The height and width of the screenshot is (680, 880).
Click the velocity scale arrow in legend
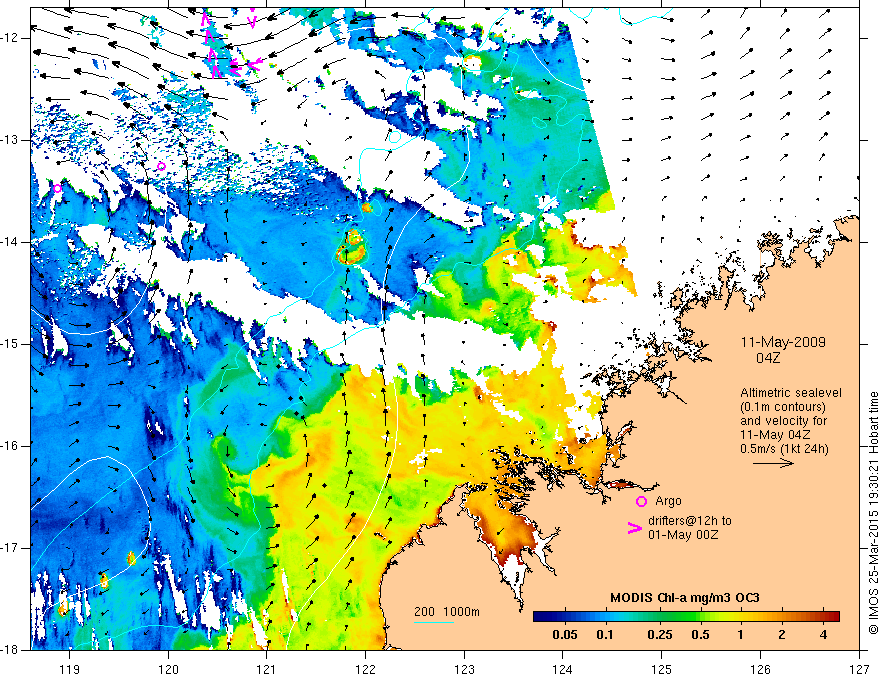[773, 463]
